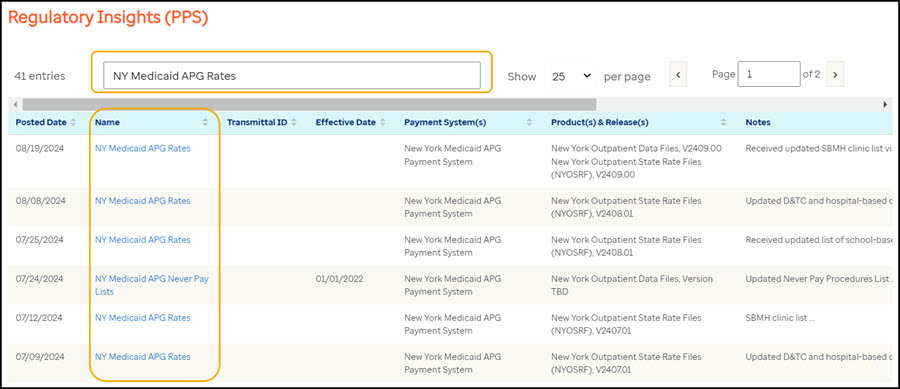Click the page number input field
900x389 pixels.
[769, 74]
